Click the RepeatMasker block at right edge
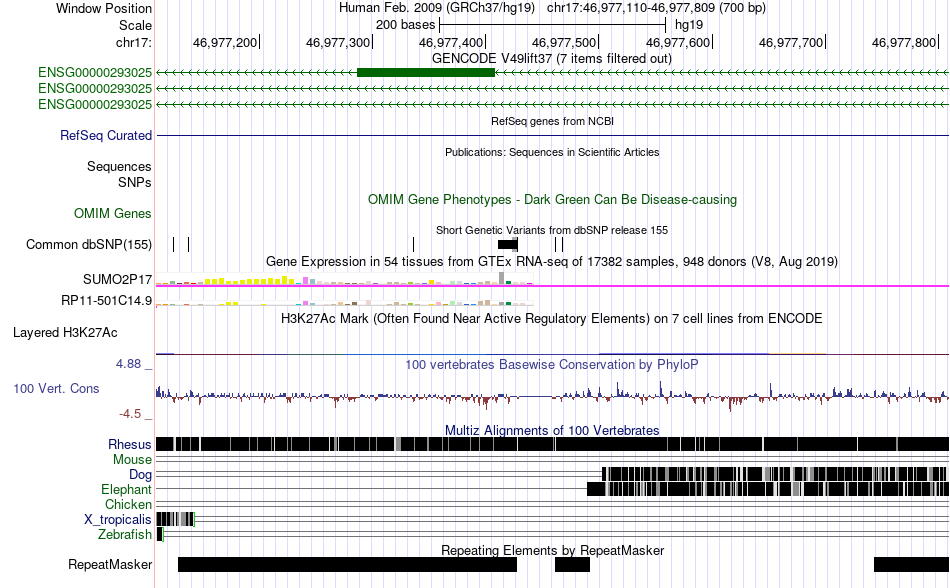950x588 pixels. tap(911, 564)
